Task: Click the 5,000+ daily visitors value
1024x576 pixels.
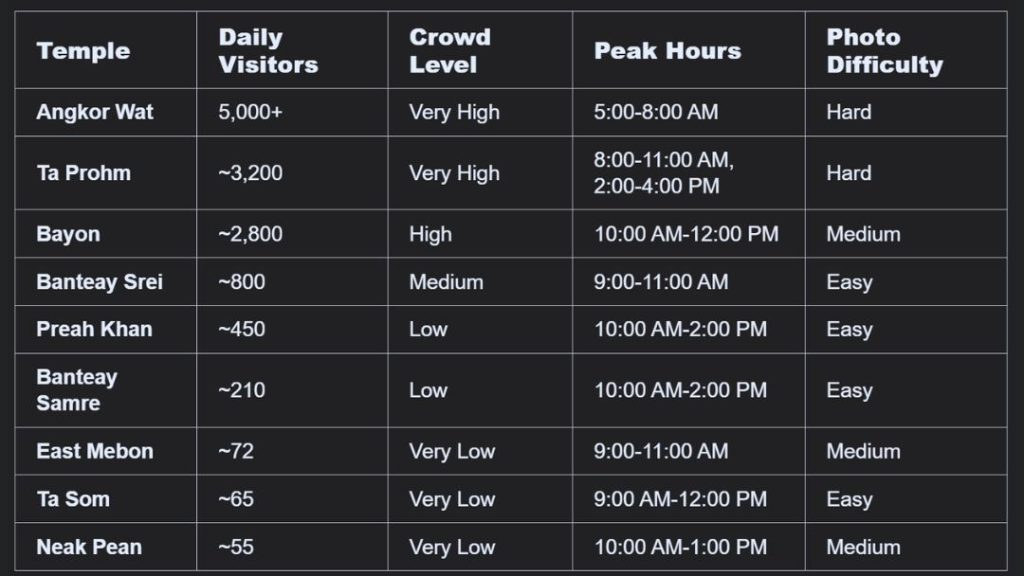Action: coord(250,112)
